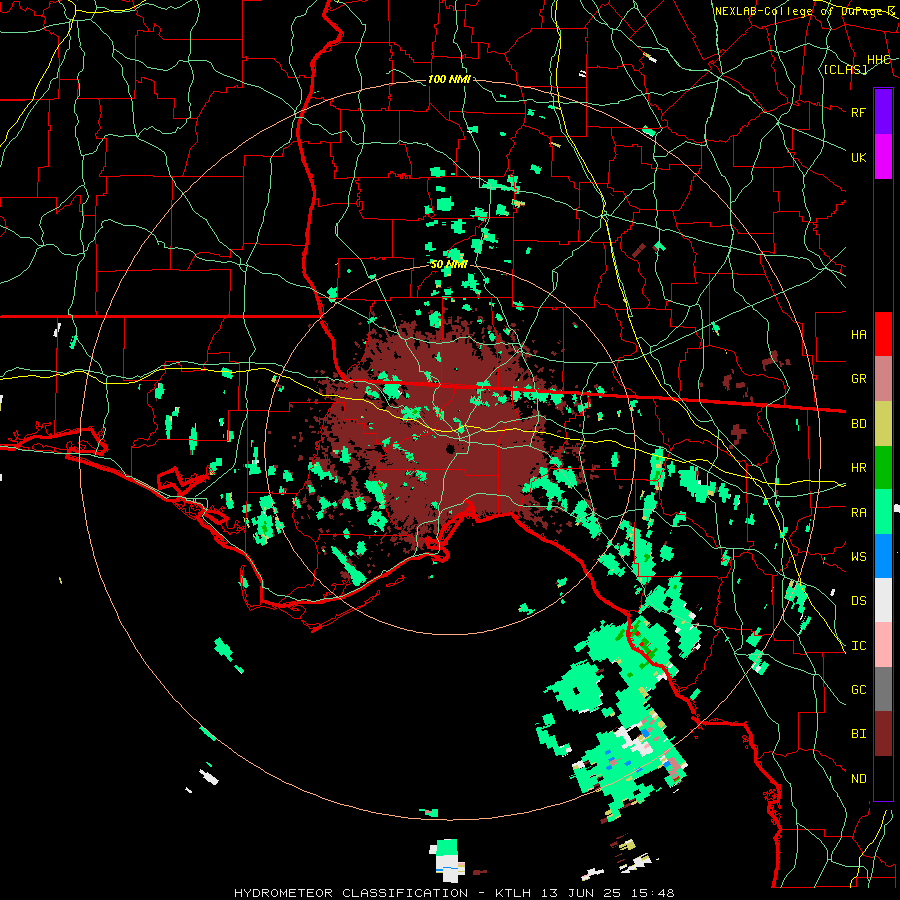Click the IC legend label
The image size is (900, 900).
coord(858,646)
